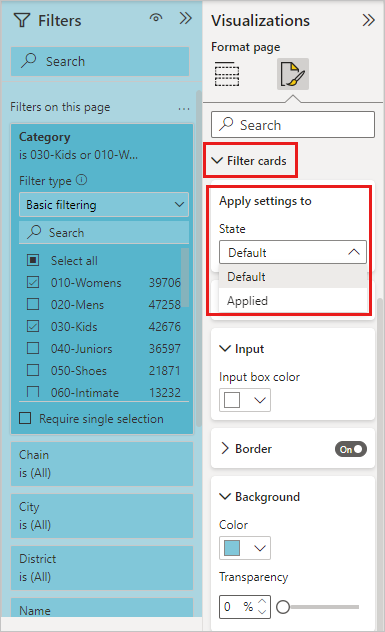
Task: Open more options for Filters on this page
Action: [184, 108]
